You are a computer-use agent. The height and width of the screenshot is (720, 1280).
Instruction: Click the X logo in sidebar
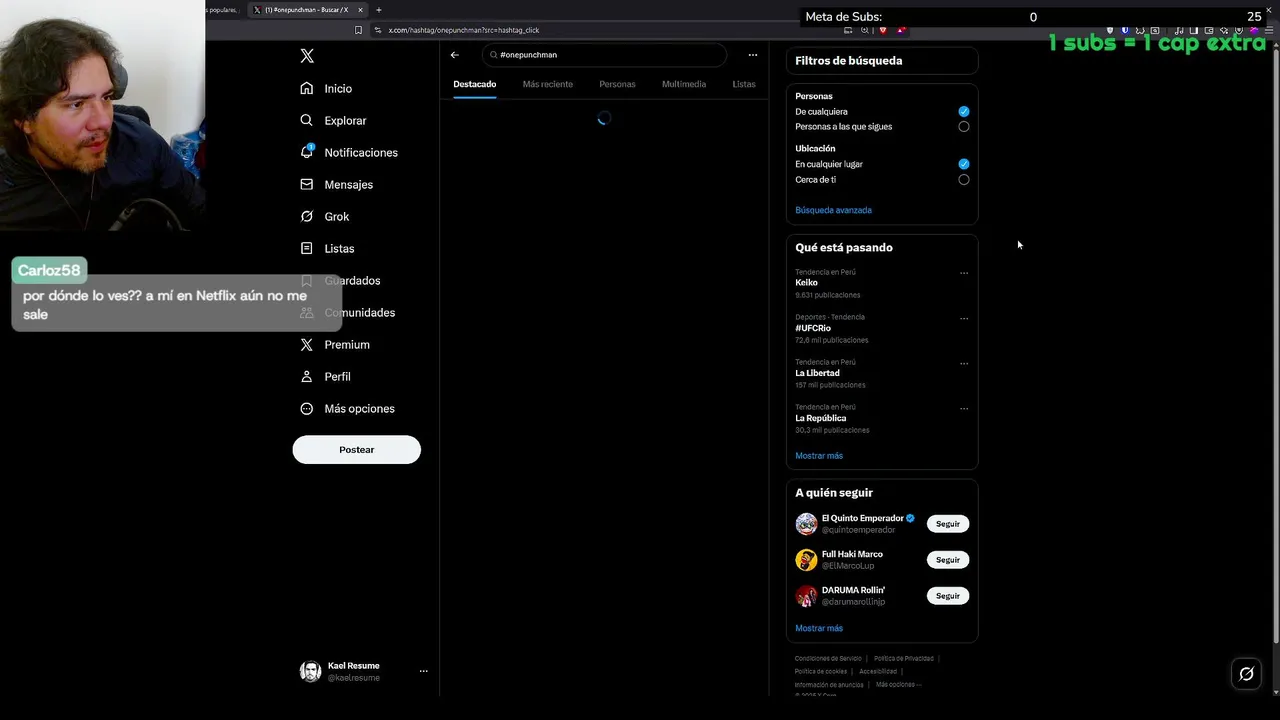point(307,56)
